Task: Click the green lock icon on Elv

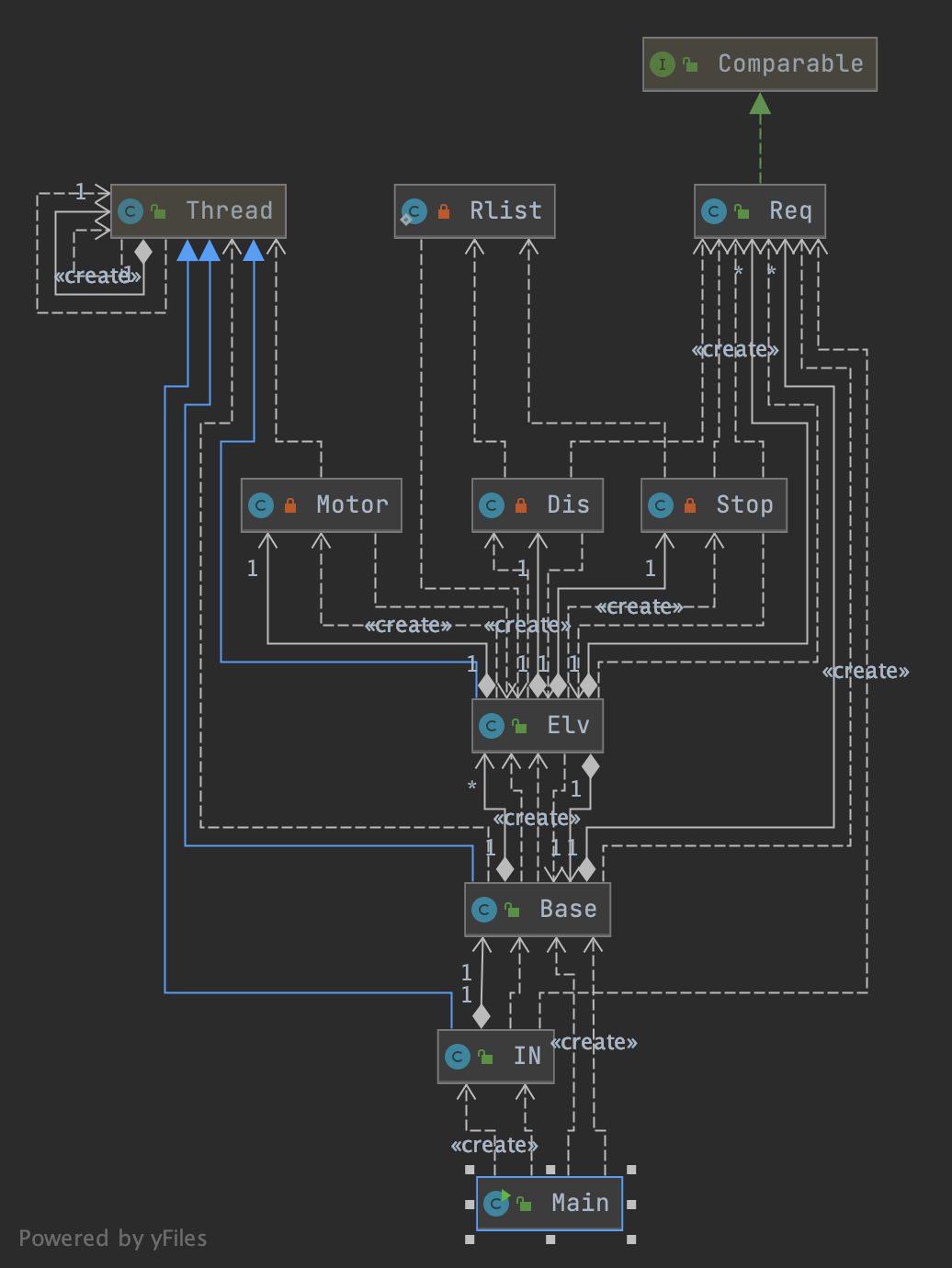Action: tap(520, 726)
